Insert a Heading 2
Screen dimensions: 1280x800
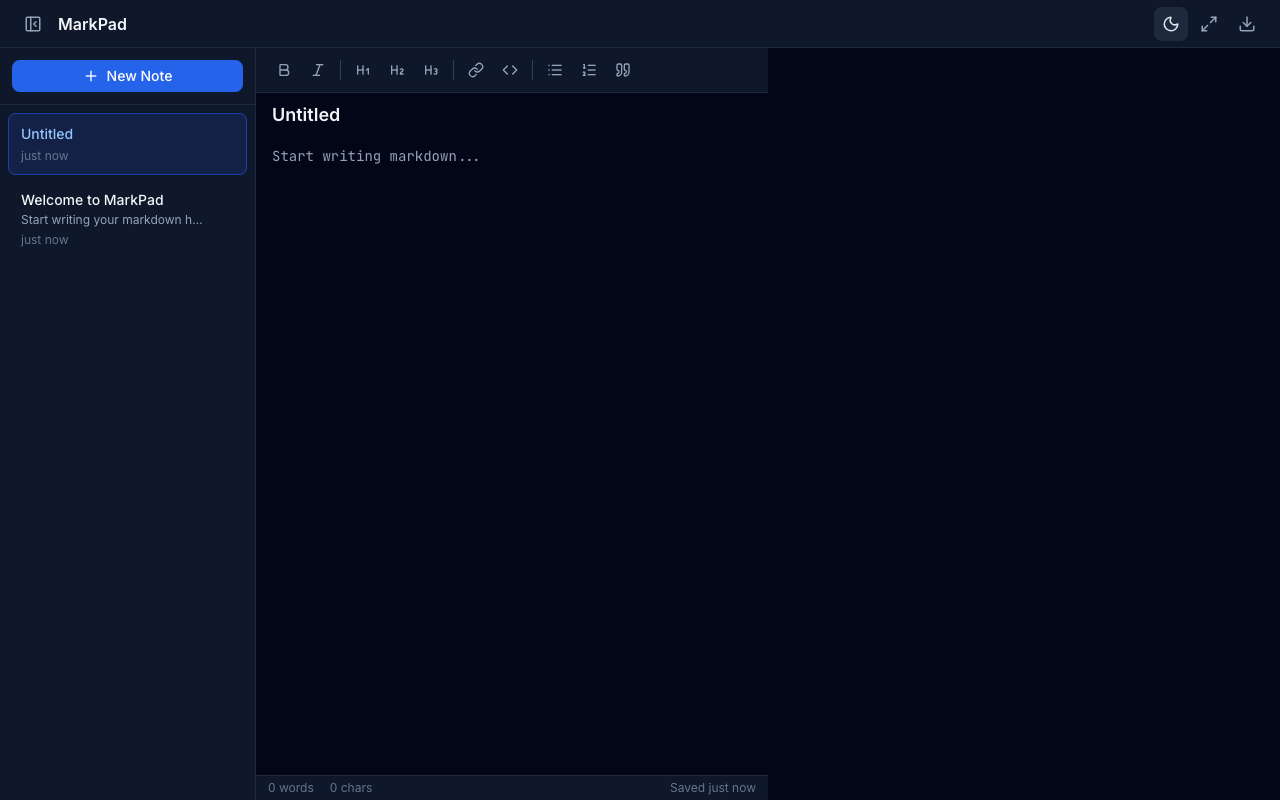click(x=397, y=70)
